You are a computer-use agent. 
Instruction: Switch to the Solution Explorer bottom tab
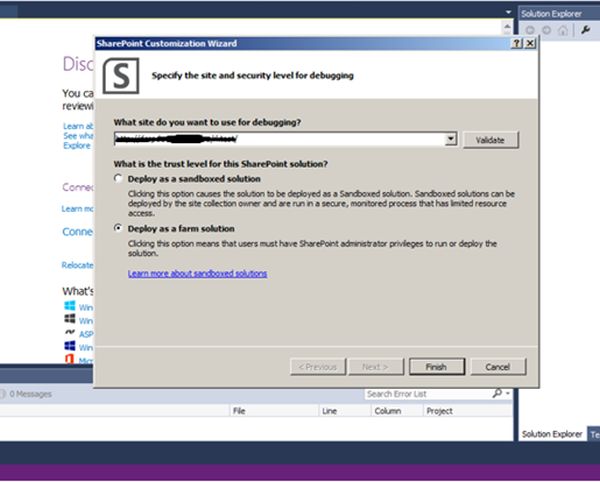[x=552, y=434]
